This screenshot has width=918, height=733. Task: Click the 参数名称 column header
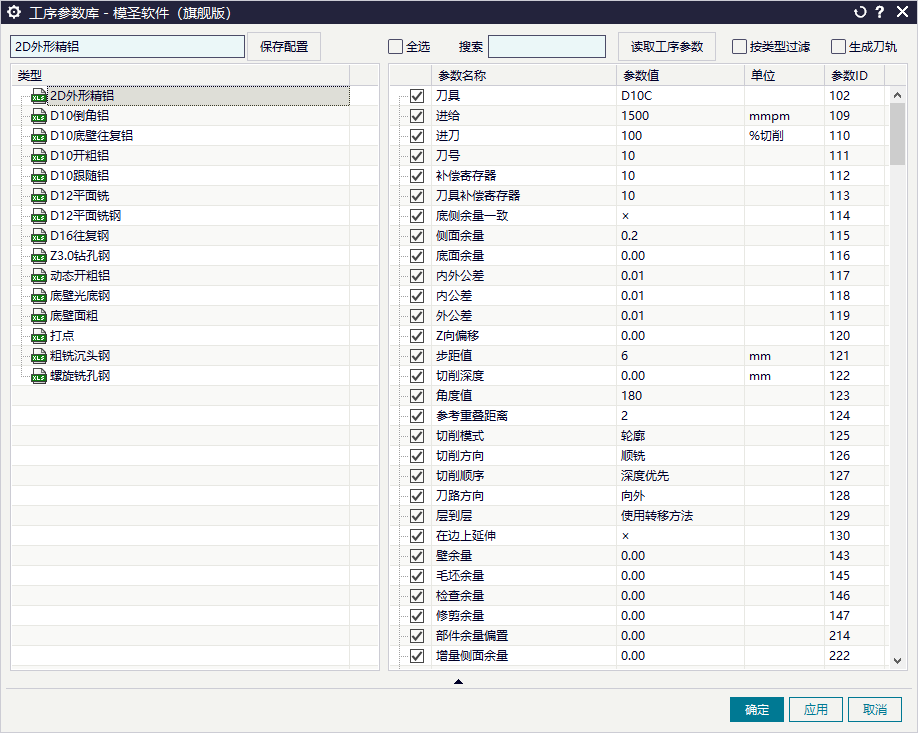(524, 76)
